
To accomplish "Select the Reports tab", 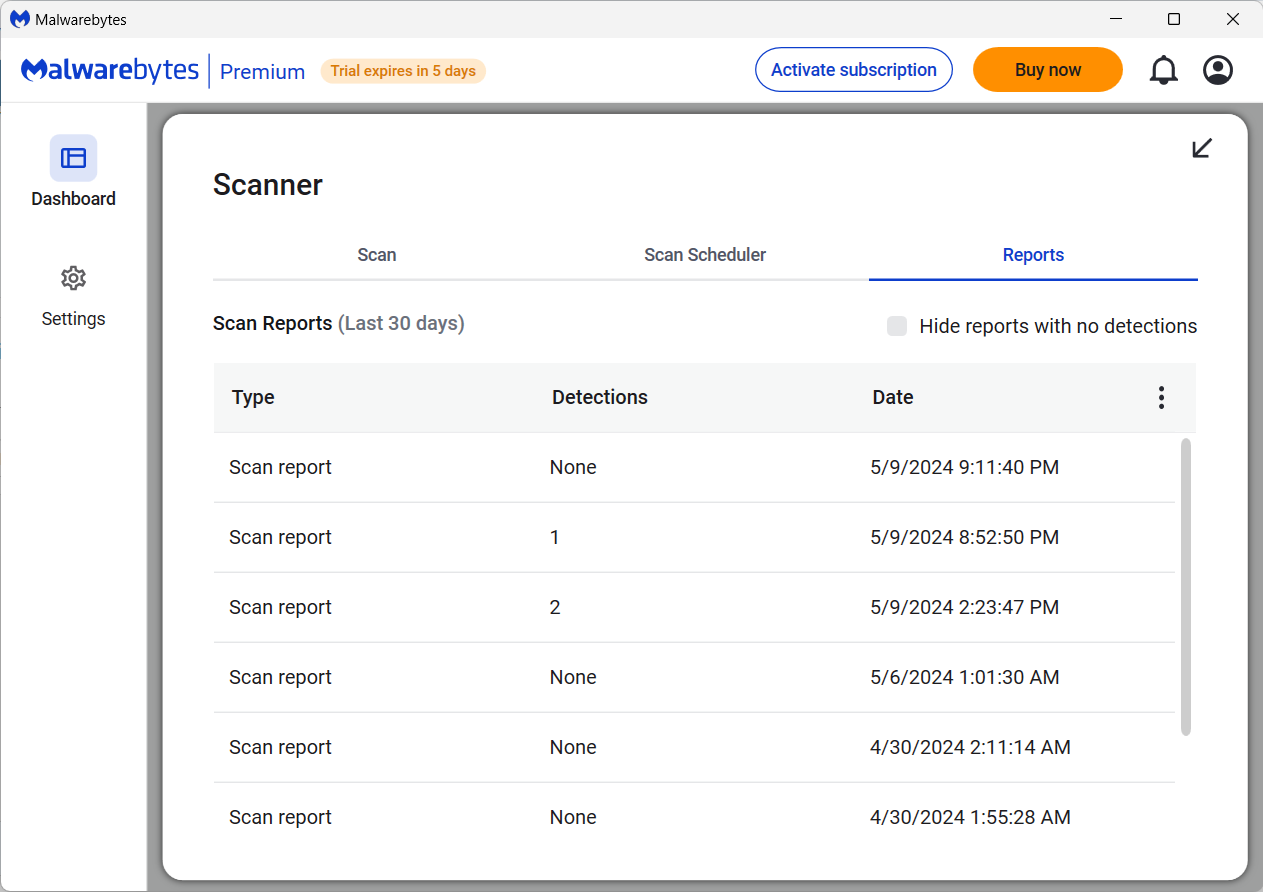I will tap(1033, 255).
